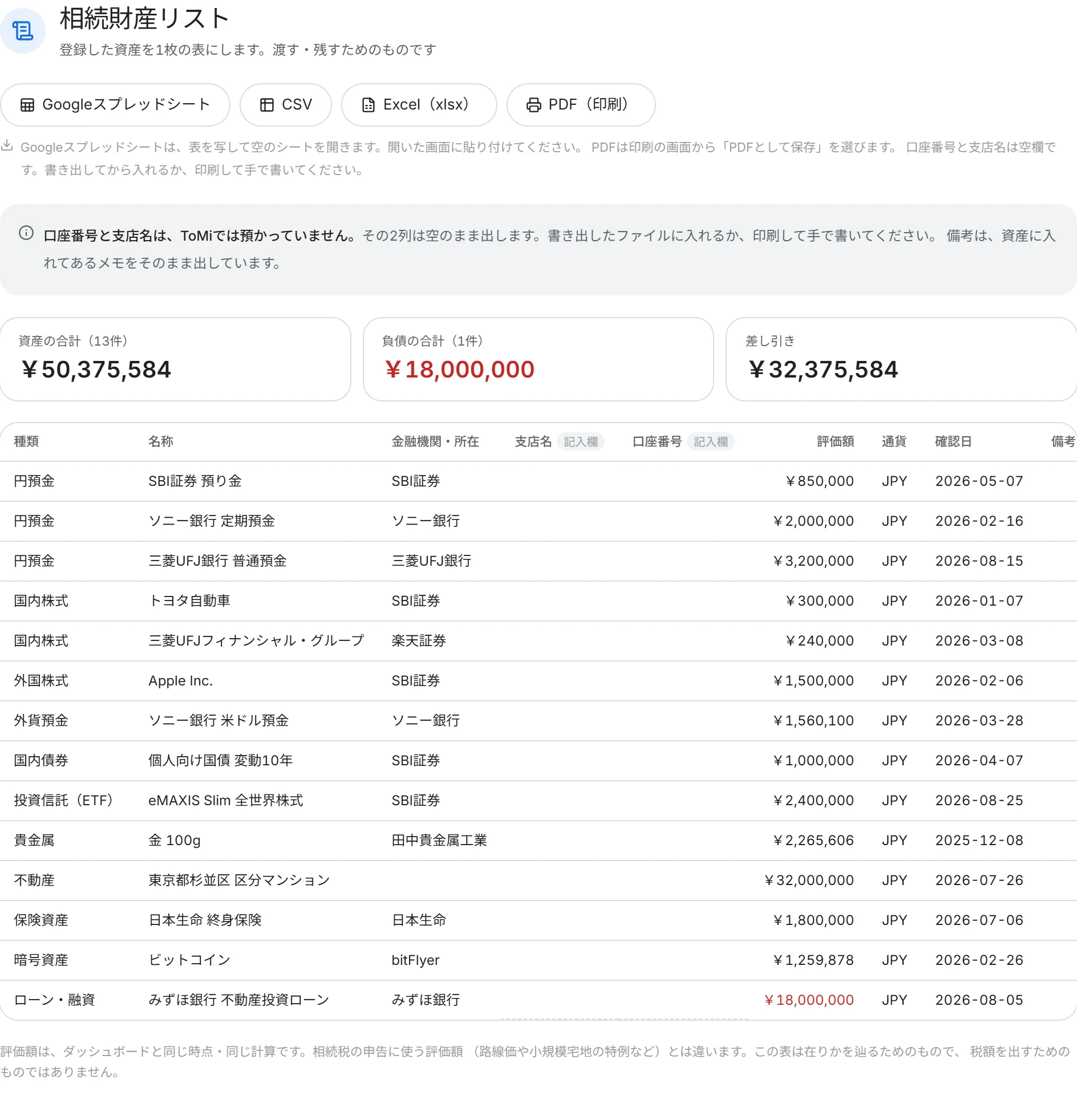Click the ￥300,000 value cell

point(819,601)
